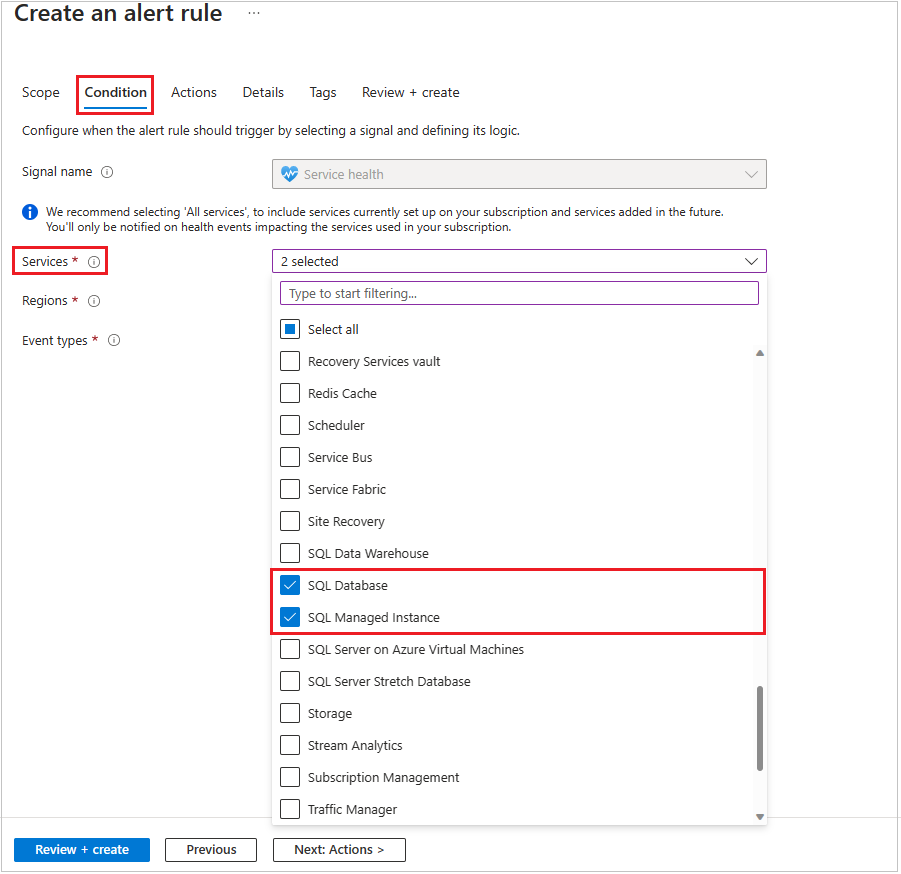Check the Traffic Manager option
The image size is (901, 874).
click(290, 809)
